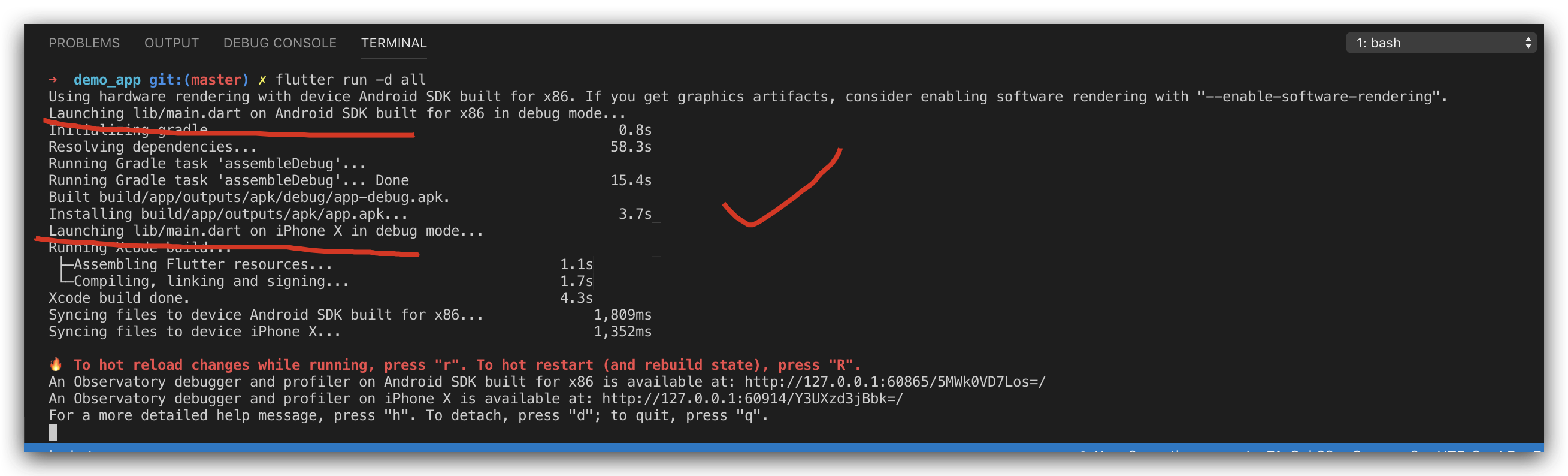This screenshot has width=1568, height=476.
Task: Open the Android Observatory URL with port 60865
Action: tap(895, 381)
